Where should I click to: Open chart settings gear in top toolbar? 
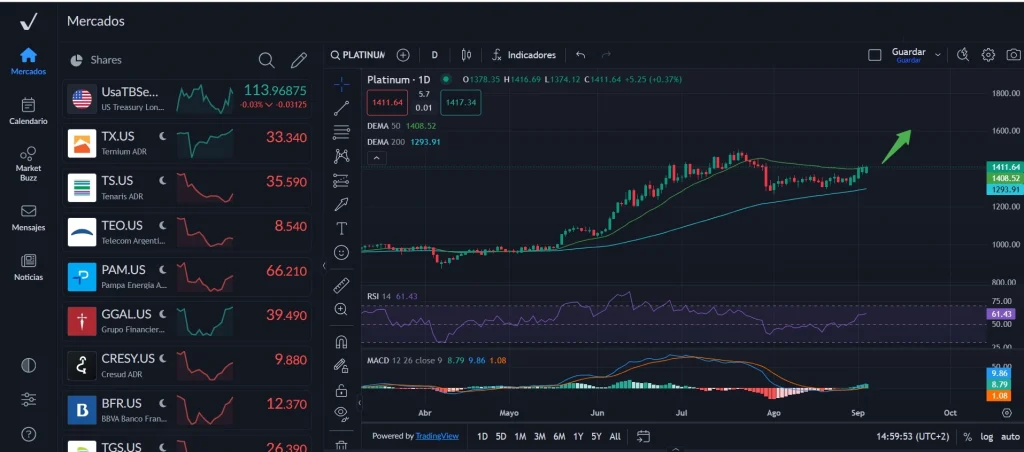pyautogui.click(x=988, y=55)
